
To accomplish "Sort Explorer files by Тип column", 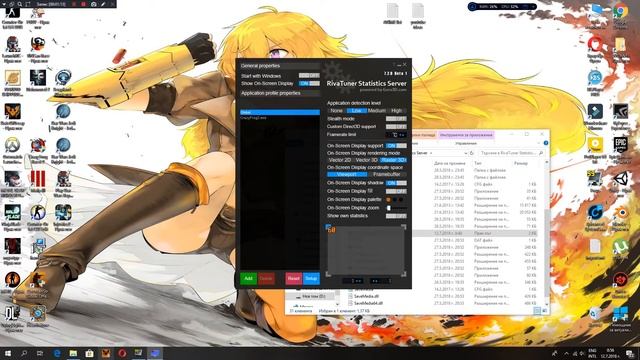I will 478,163.
